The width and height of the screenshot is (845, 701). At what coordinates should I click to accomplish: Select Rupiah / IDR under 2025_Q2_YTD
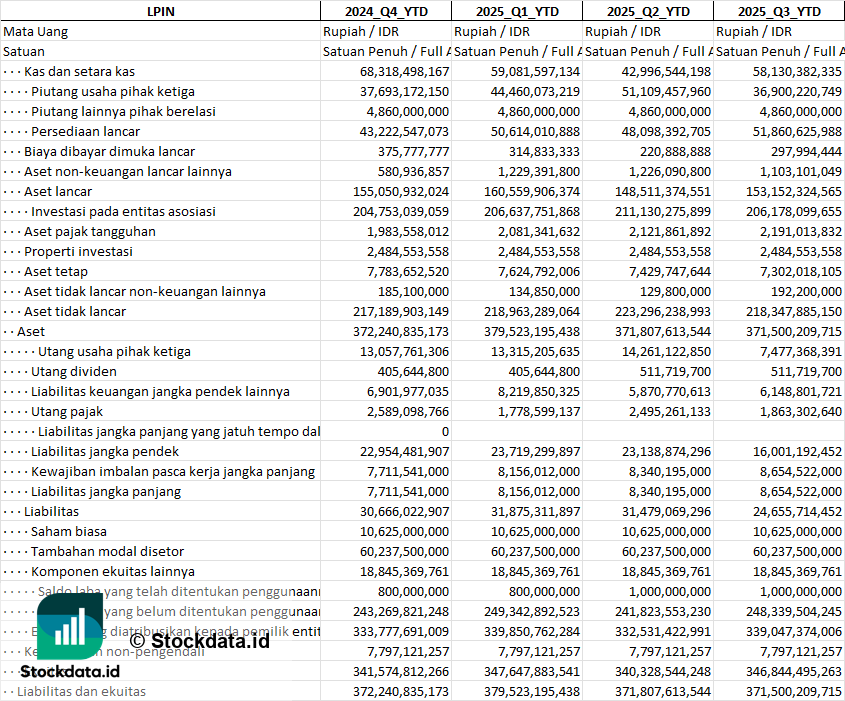tap(622, 32)
